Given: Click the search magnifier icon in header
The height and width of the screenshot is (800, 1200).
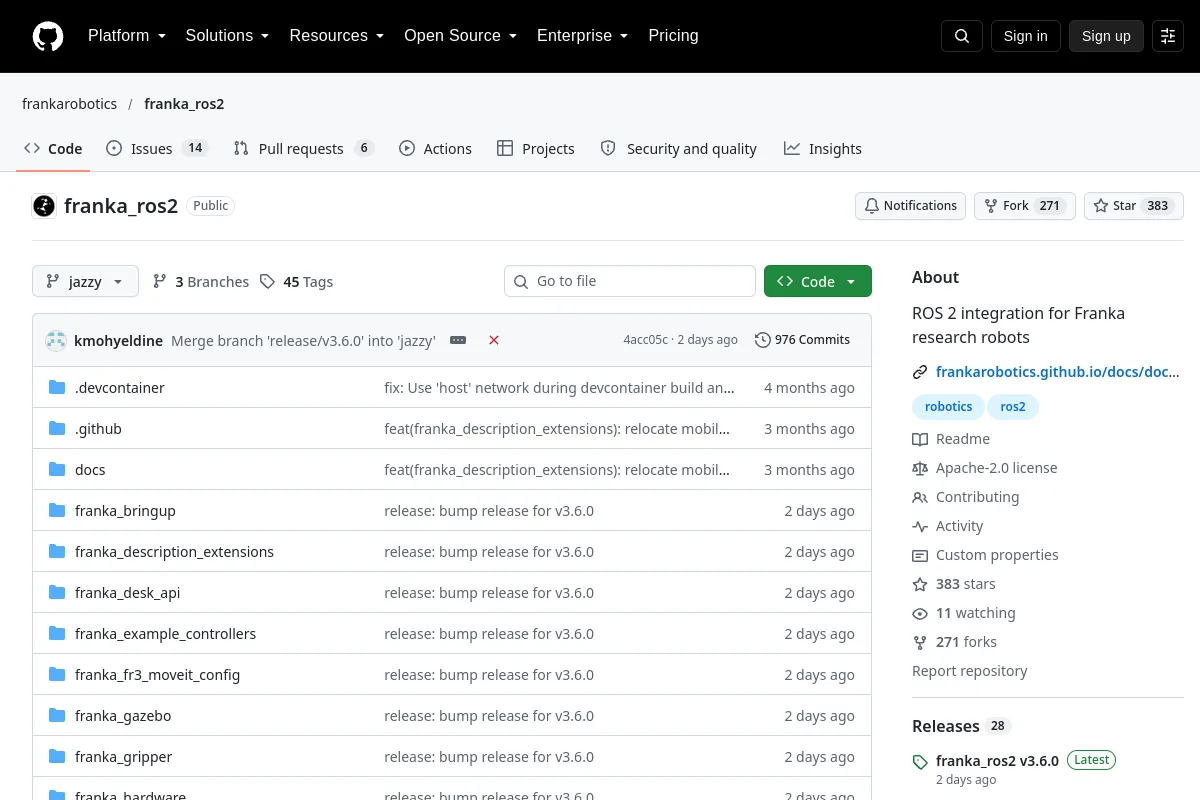Looking at the screenshot, I should coord(962,36).
